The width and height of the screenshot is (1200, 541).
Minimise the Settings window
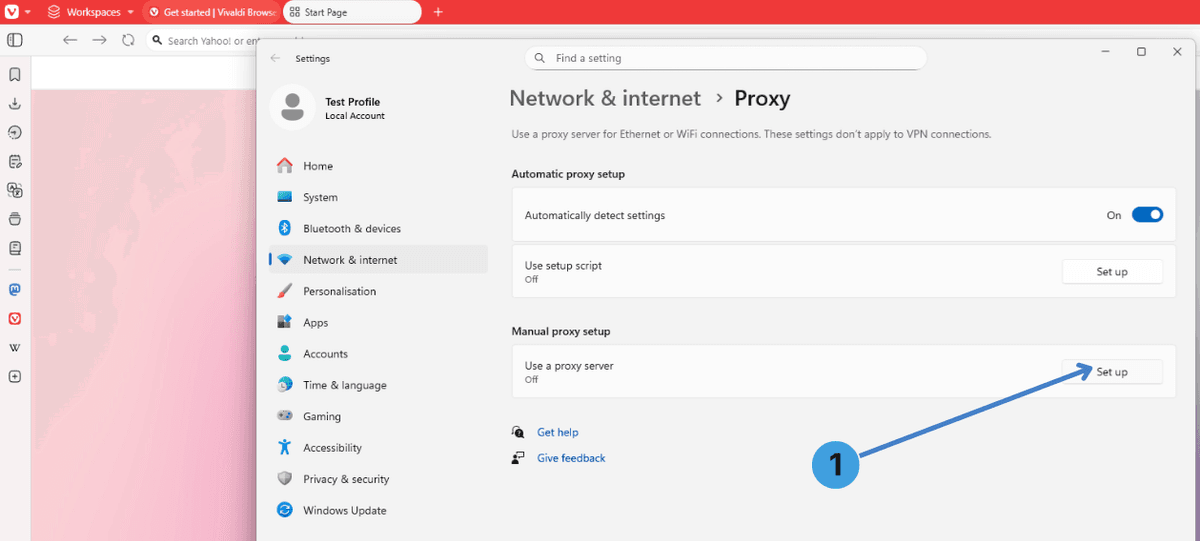[1106, 51]
